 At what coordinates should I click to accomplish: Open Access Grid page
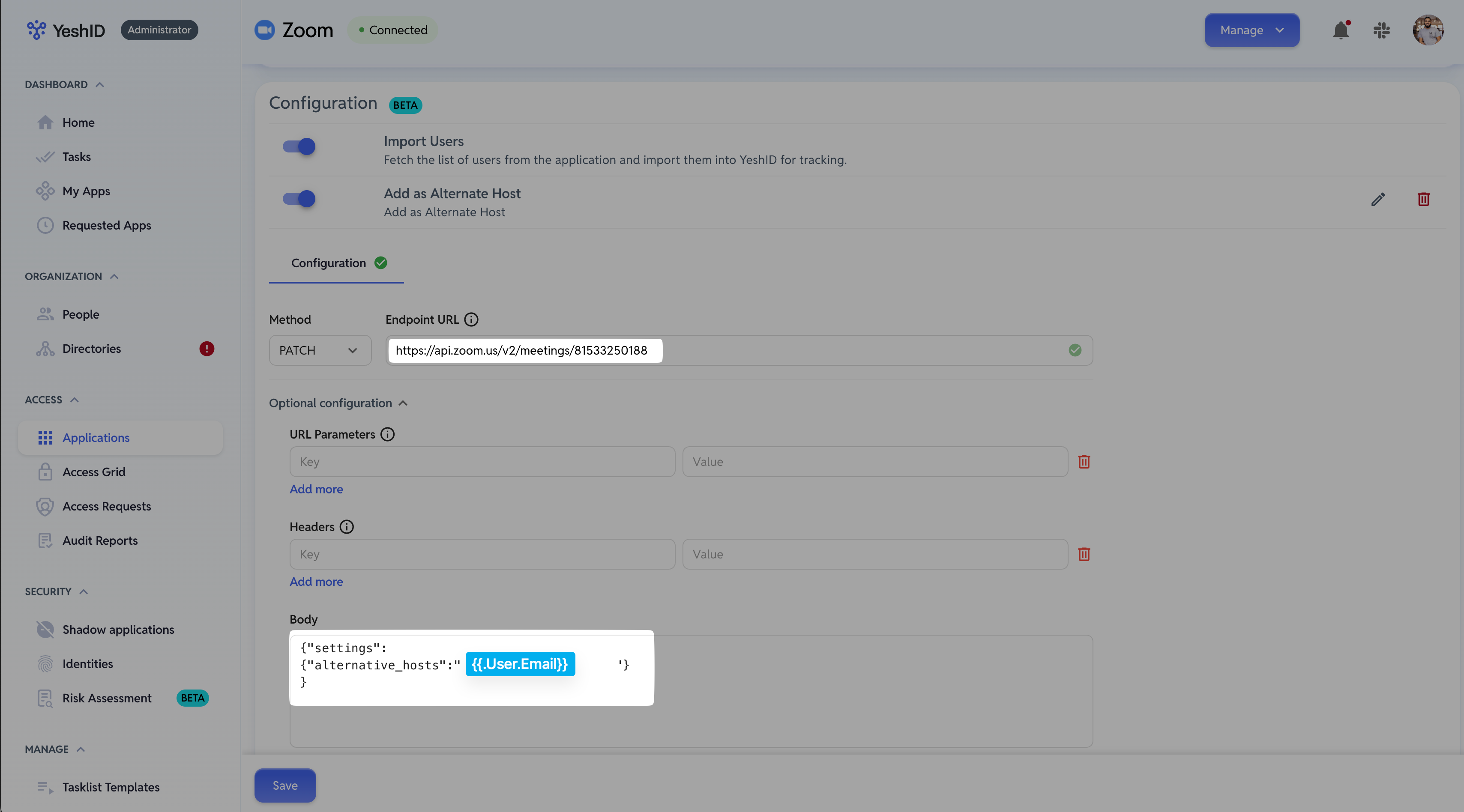point(94,472)
